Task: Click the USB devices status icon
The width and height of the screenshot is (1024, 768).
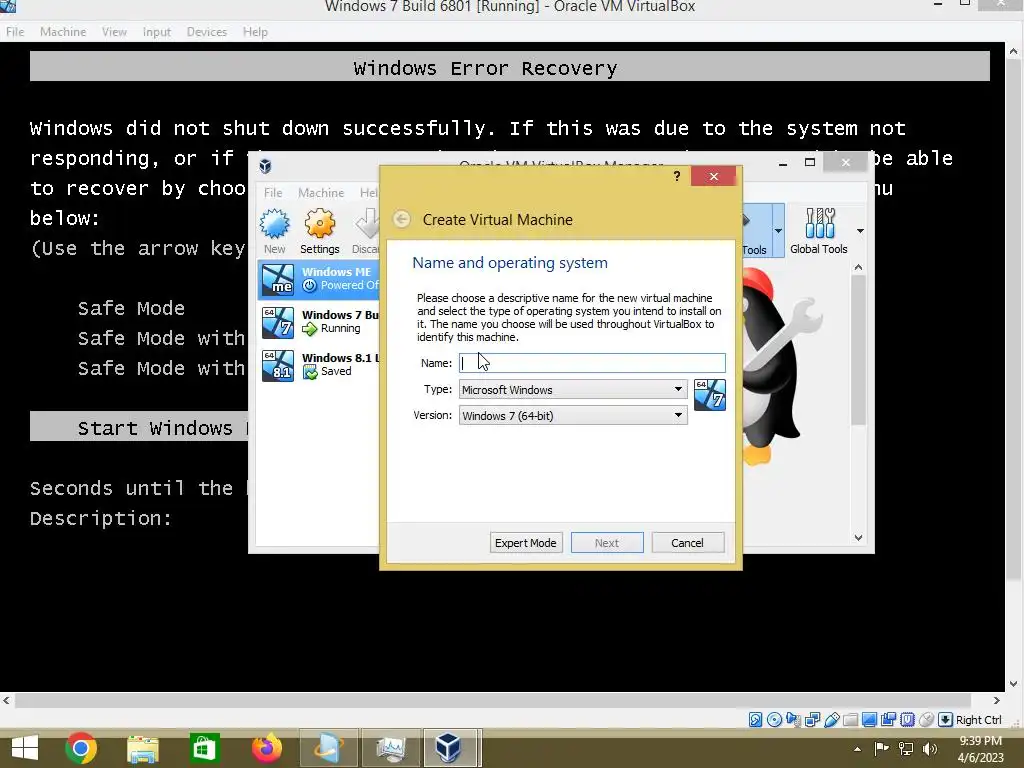Action: (831, 720)
